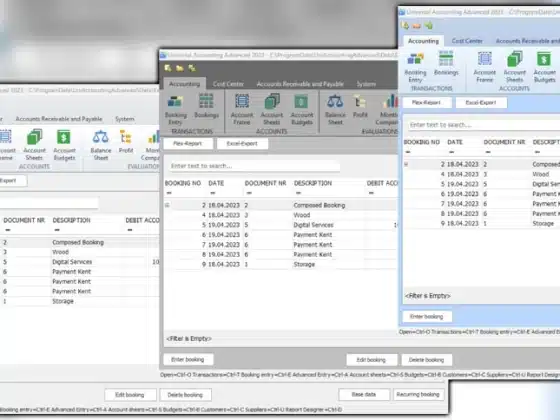The height and width of the screenshot is (420, 560).
Task: Click second quick-access icon in middle window
Action: (180, 68)
